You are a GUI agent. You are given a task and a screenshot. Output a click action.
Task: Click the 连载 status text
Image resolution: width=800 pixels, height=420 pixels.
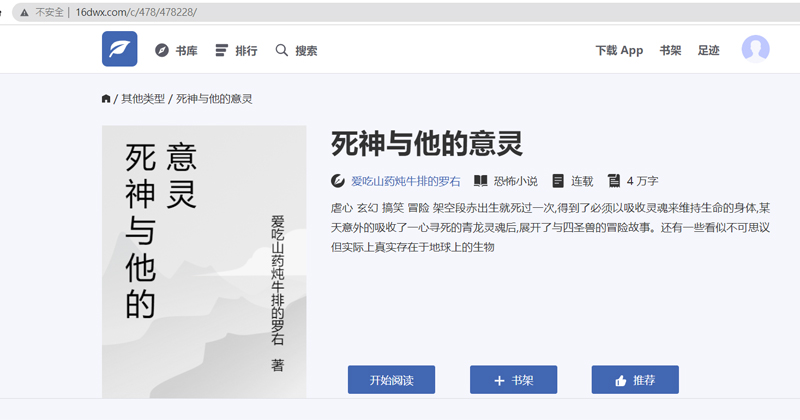point(582,181)
